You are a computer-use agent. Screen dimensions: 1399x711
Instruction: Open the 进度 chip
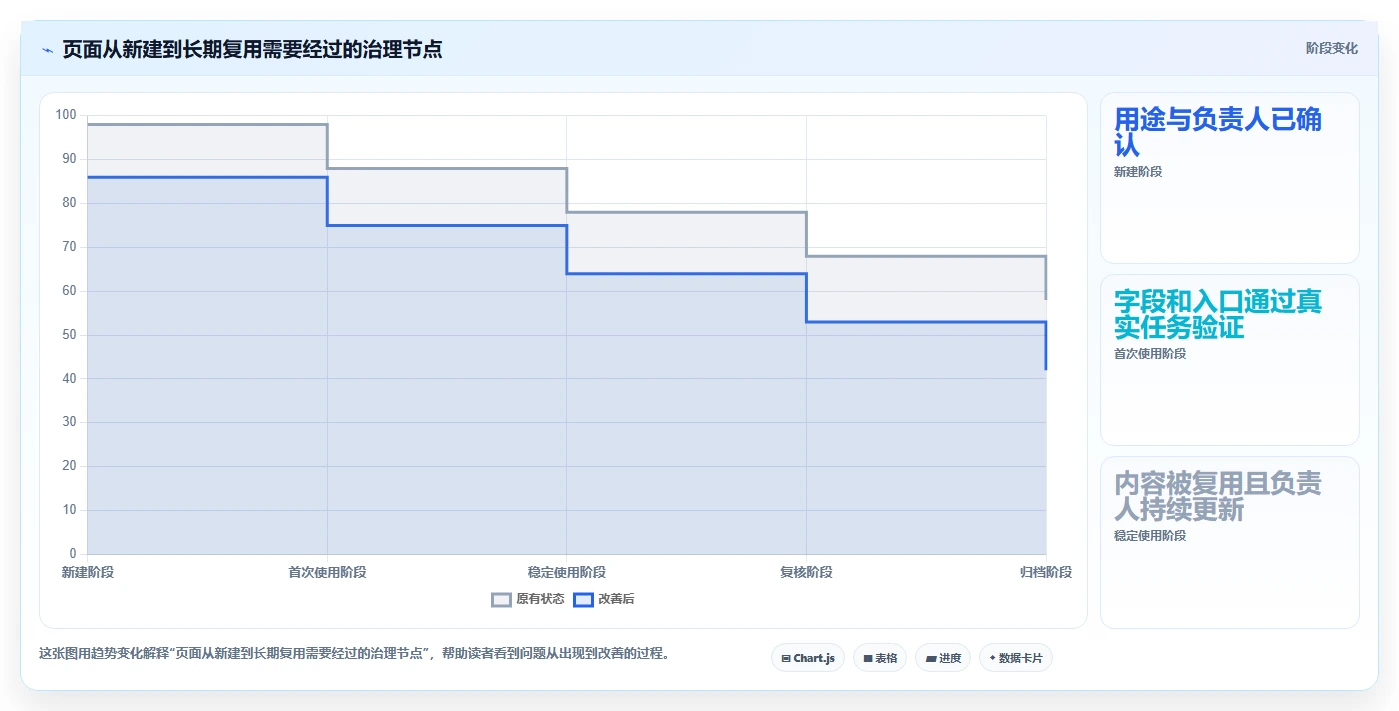(943, 658)
